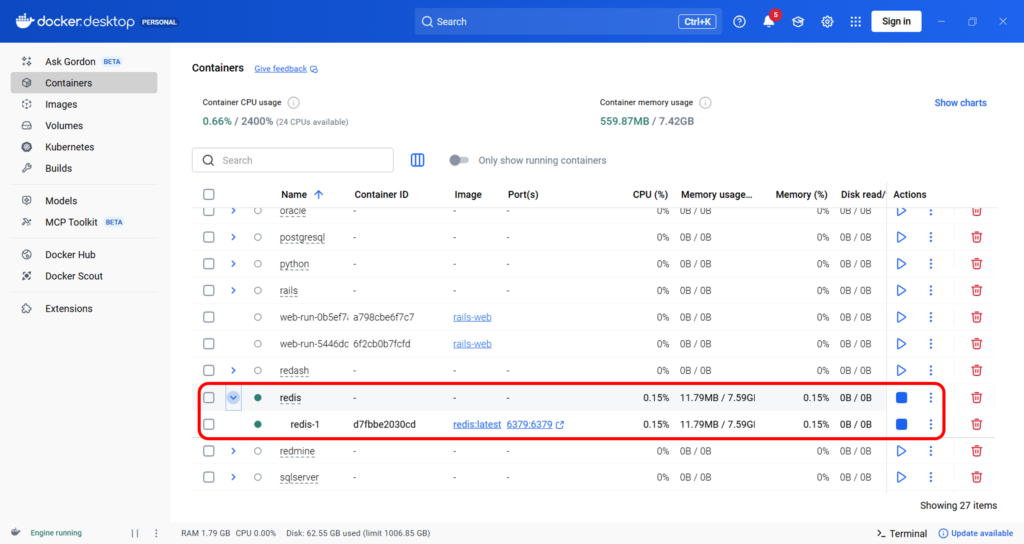Go to Volumes section in sidebar
This screenshot has width=1024, height=544.
64,126
